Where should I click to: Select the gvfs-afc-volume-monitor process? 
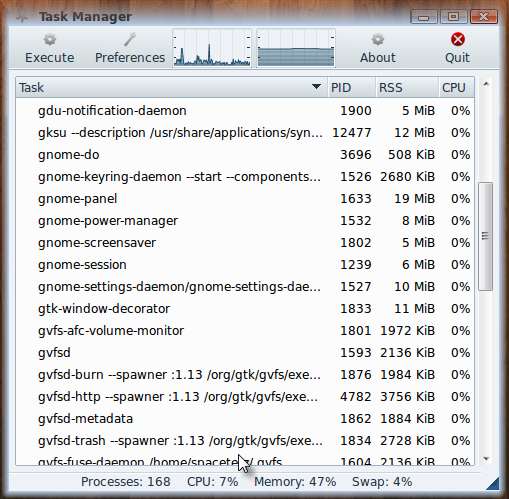[245, 331]
